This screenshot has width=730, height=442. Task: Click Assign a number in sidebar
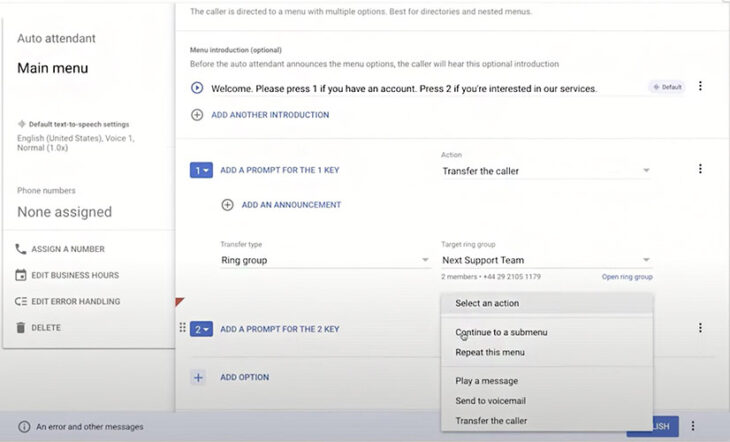(68, 249)
